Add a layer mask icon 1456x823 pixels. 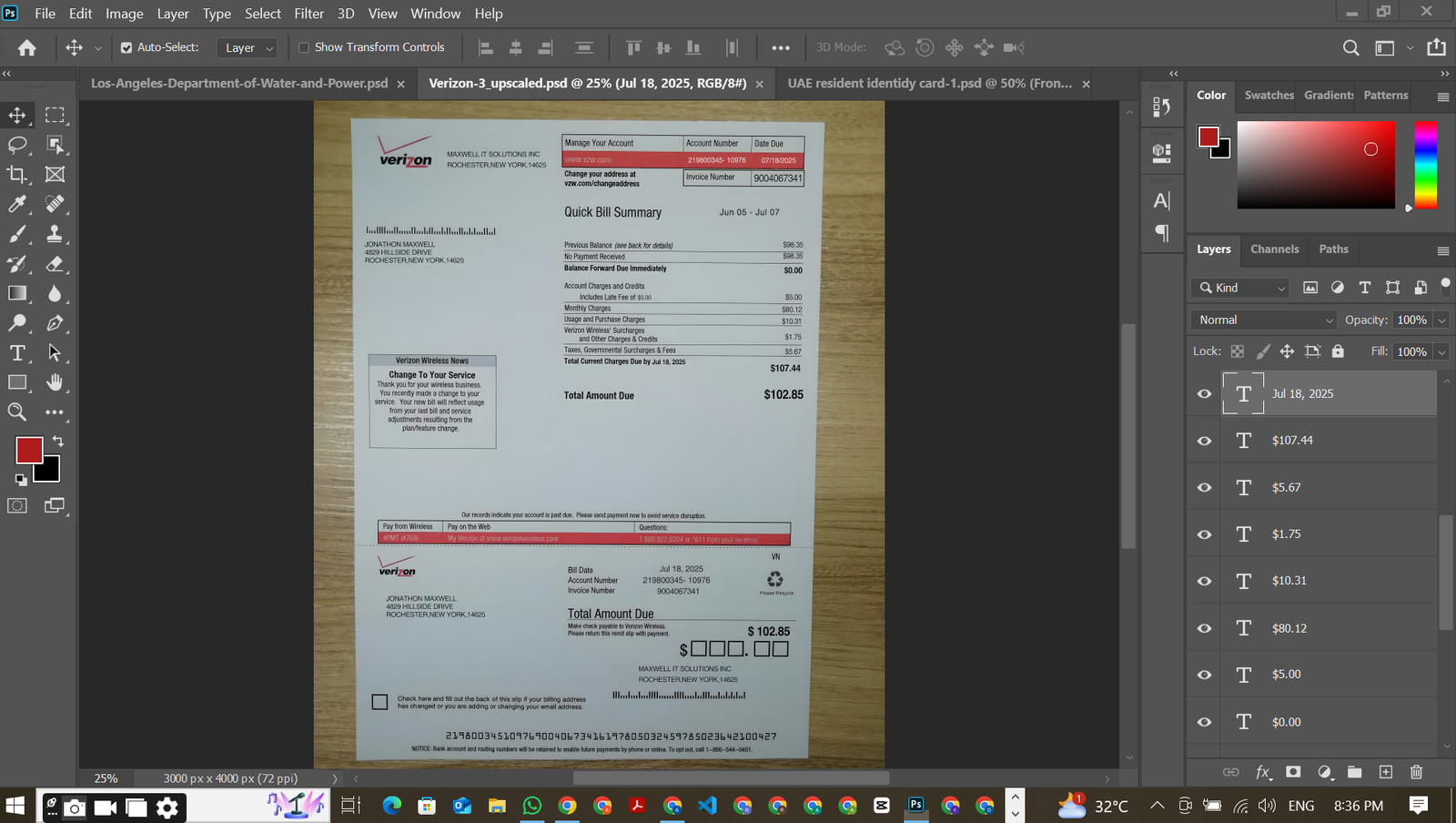(1293, 772)
